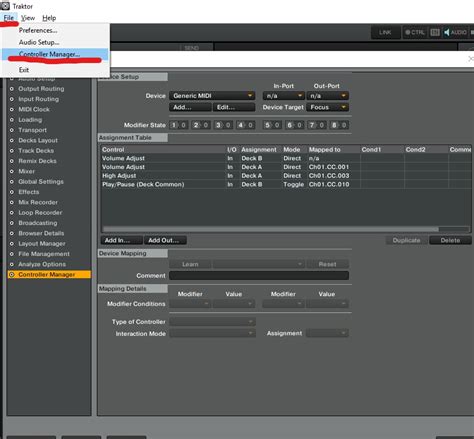The image size is (474, 439).
Task: Select the Remix Decks preferences page
Action: [37, 161]
